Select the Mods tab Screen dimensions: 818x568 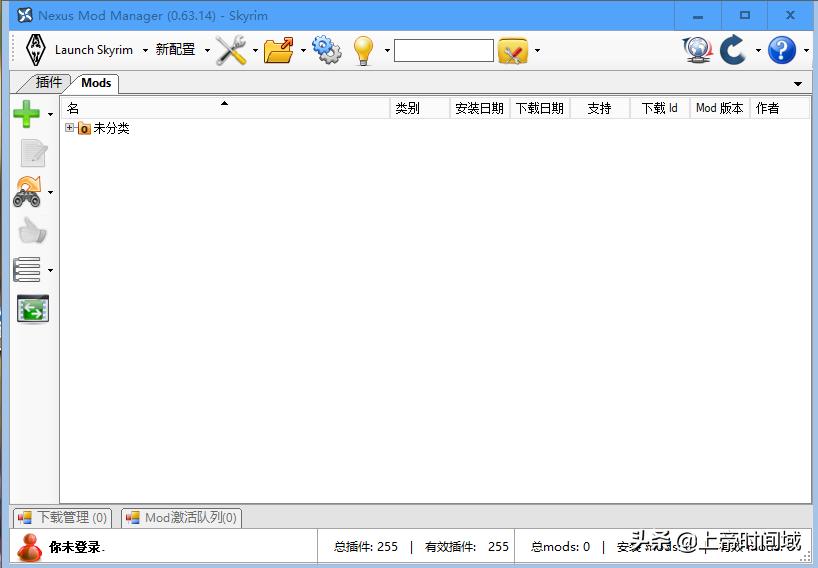tap(97, 83)
